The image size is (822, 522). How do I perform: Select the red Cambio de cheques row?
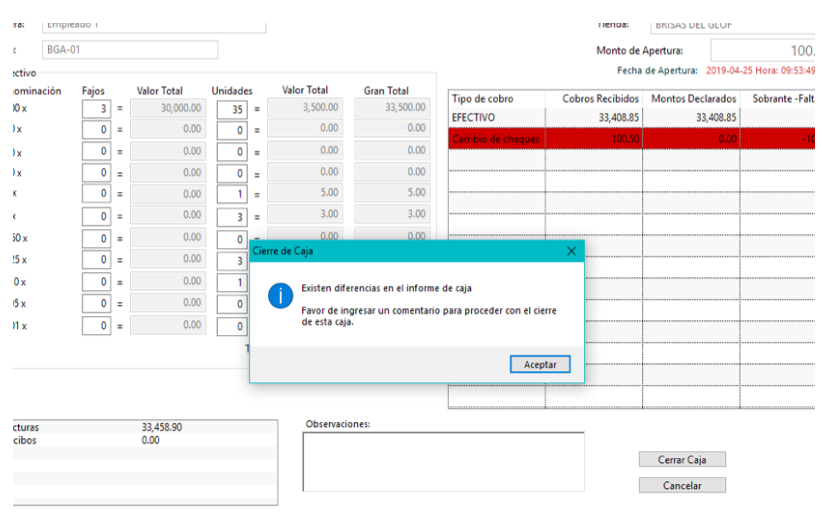632,139
